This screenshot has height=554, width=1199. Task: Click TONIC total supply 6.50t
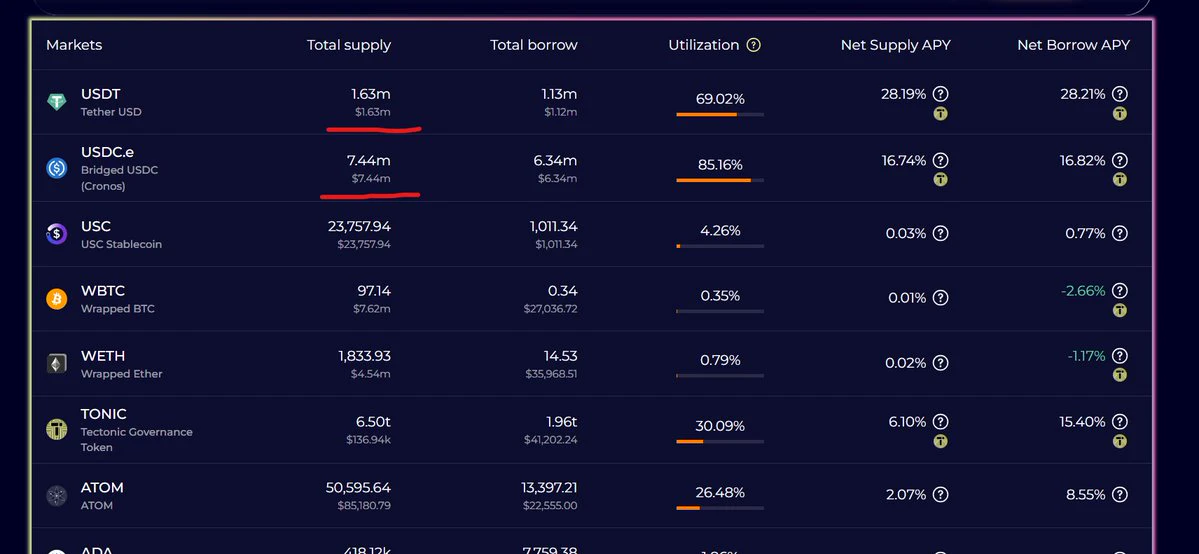tap(374, 422)
